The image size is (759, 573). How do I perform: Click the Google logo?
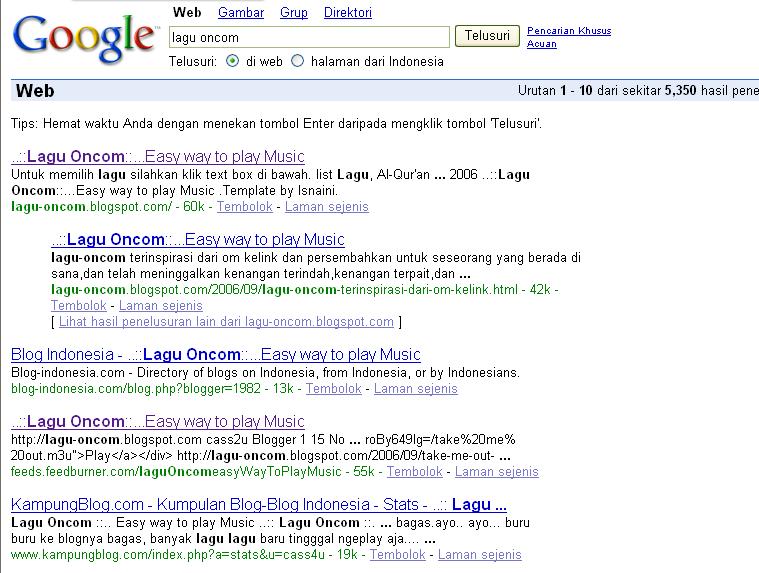[x=85, y=39]
